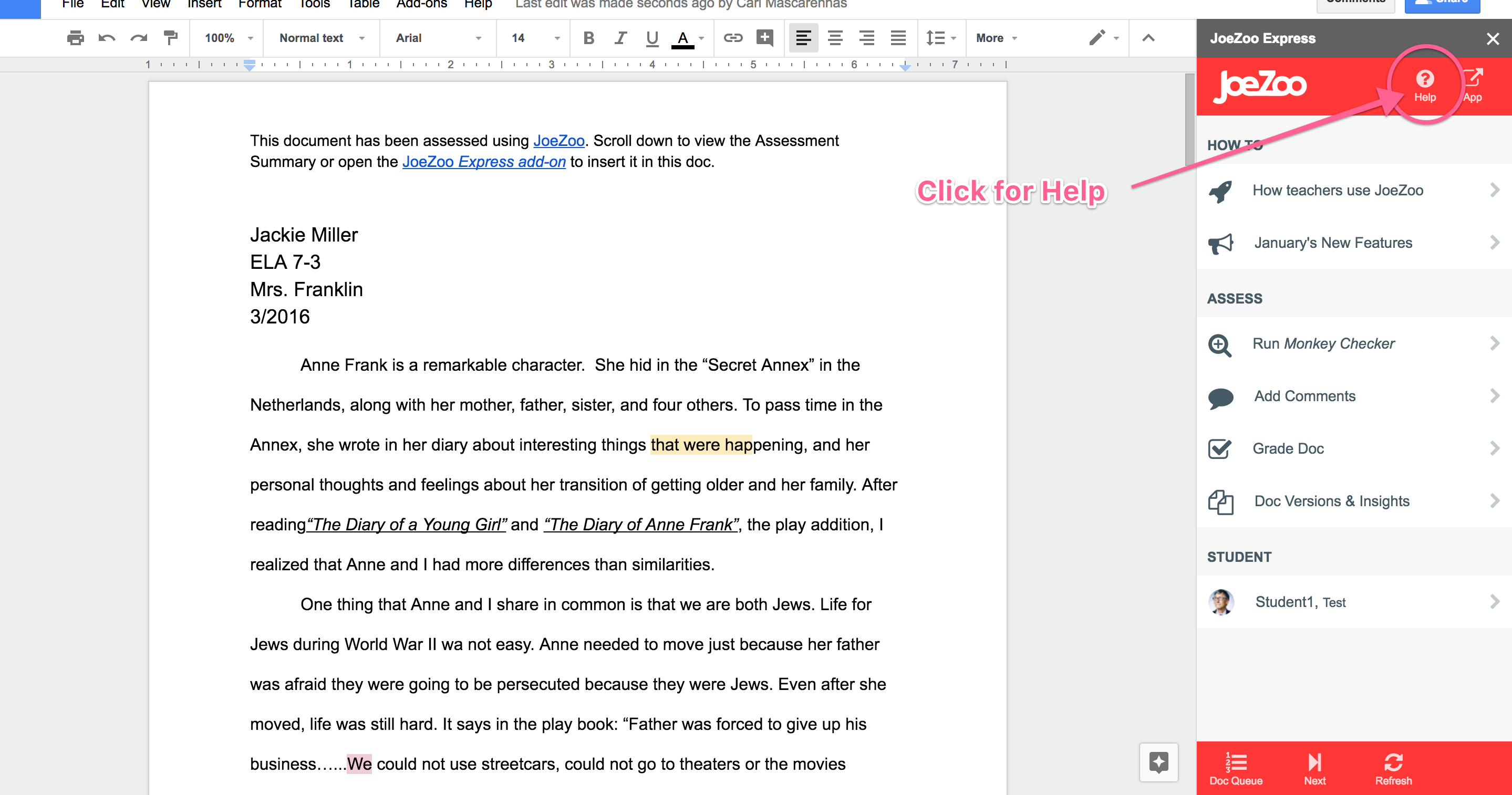Click the print icon in toolbar
The width and height of the screenshot is (1512, 795).
[x=75, y=38]
